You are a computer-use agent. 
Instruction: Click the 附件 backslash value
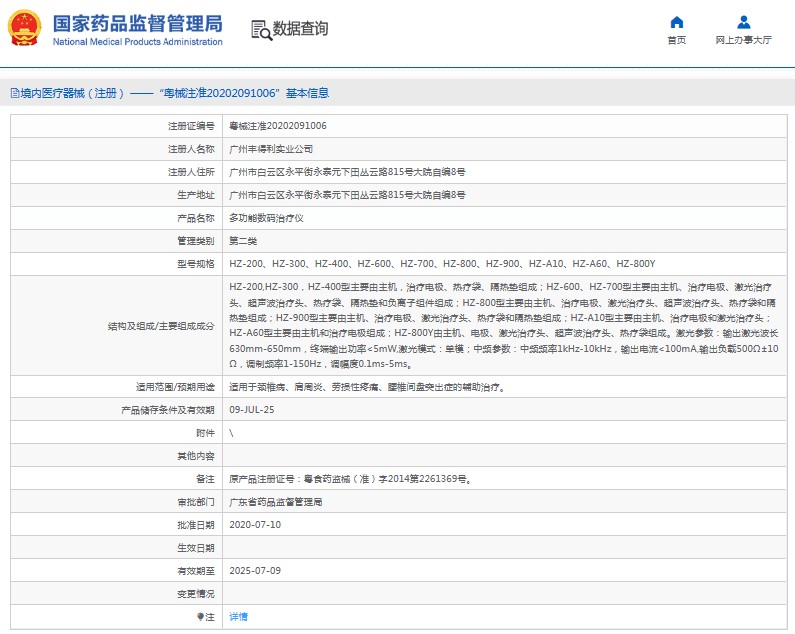[231, 433]
